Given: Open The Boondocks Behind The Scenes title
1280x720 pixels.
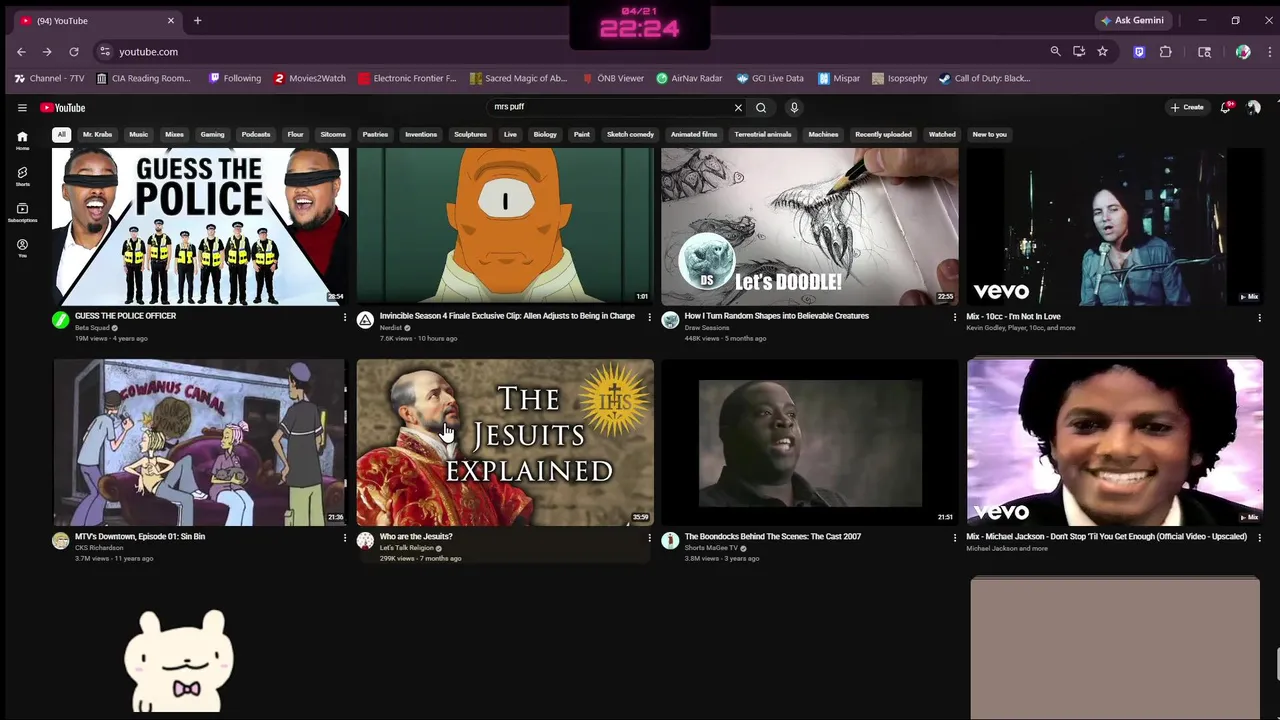Looking at the screenshot, I should [773, 536].
